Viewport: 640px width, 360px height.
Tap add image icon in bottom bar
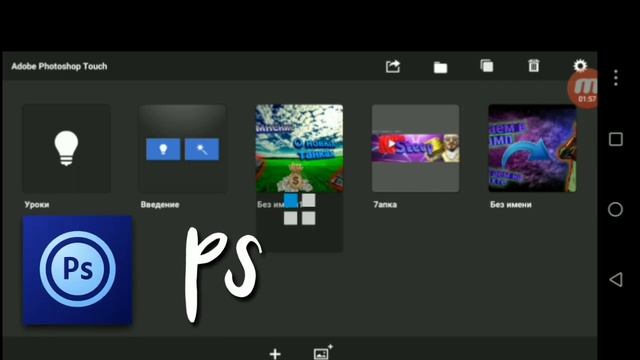[x=322, y=352]
